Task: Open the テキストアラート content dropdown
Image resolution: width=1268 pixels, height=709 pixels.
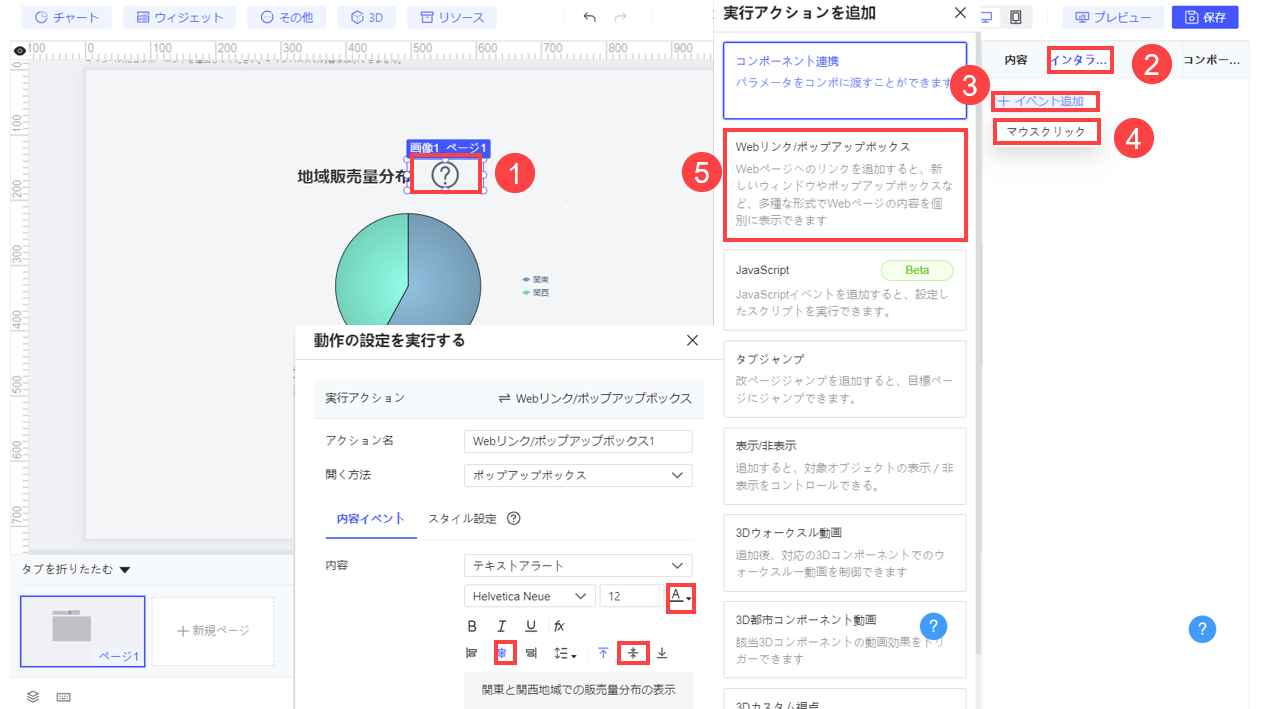Action: pyautogui.click(x=578, y=565)
